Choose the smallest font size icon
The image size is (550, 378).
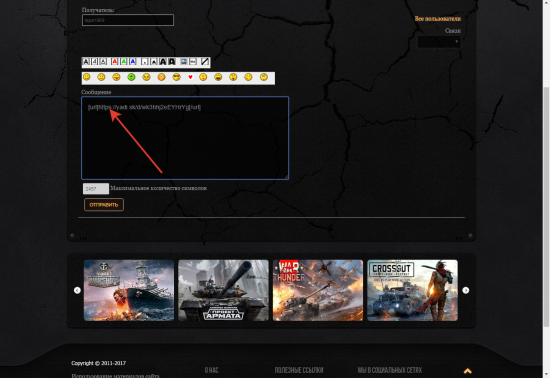pos(145,62)
